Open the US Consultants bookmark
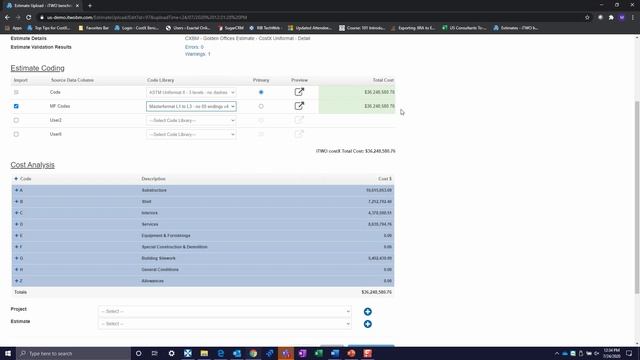The image size is (640, 360). click(x=464, y=28)
